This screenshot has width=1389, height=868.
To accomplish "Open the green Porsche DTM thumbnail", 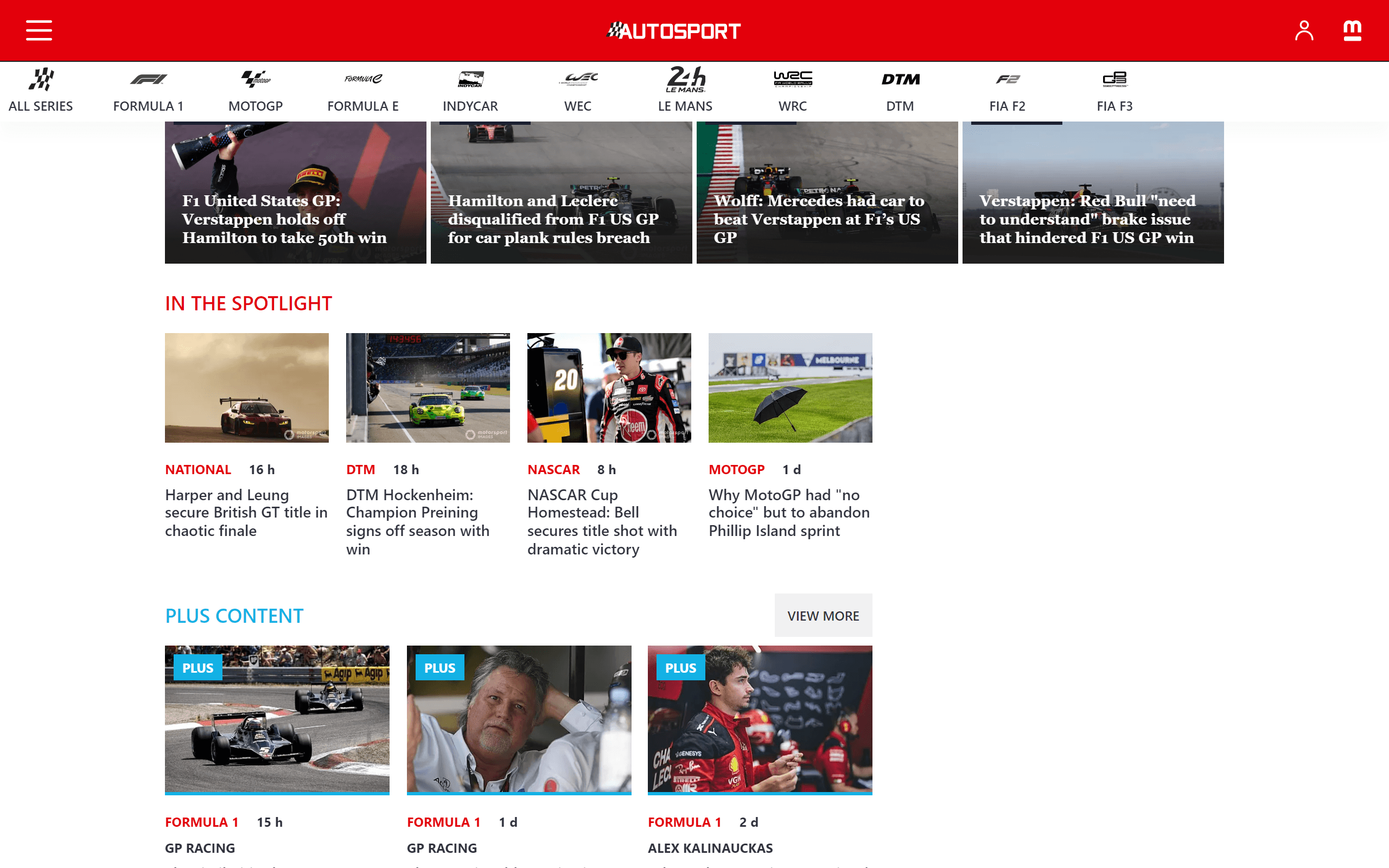I will pyautogui.click(x=428, y=387).
